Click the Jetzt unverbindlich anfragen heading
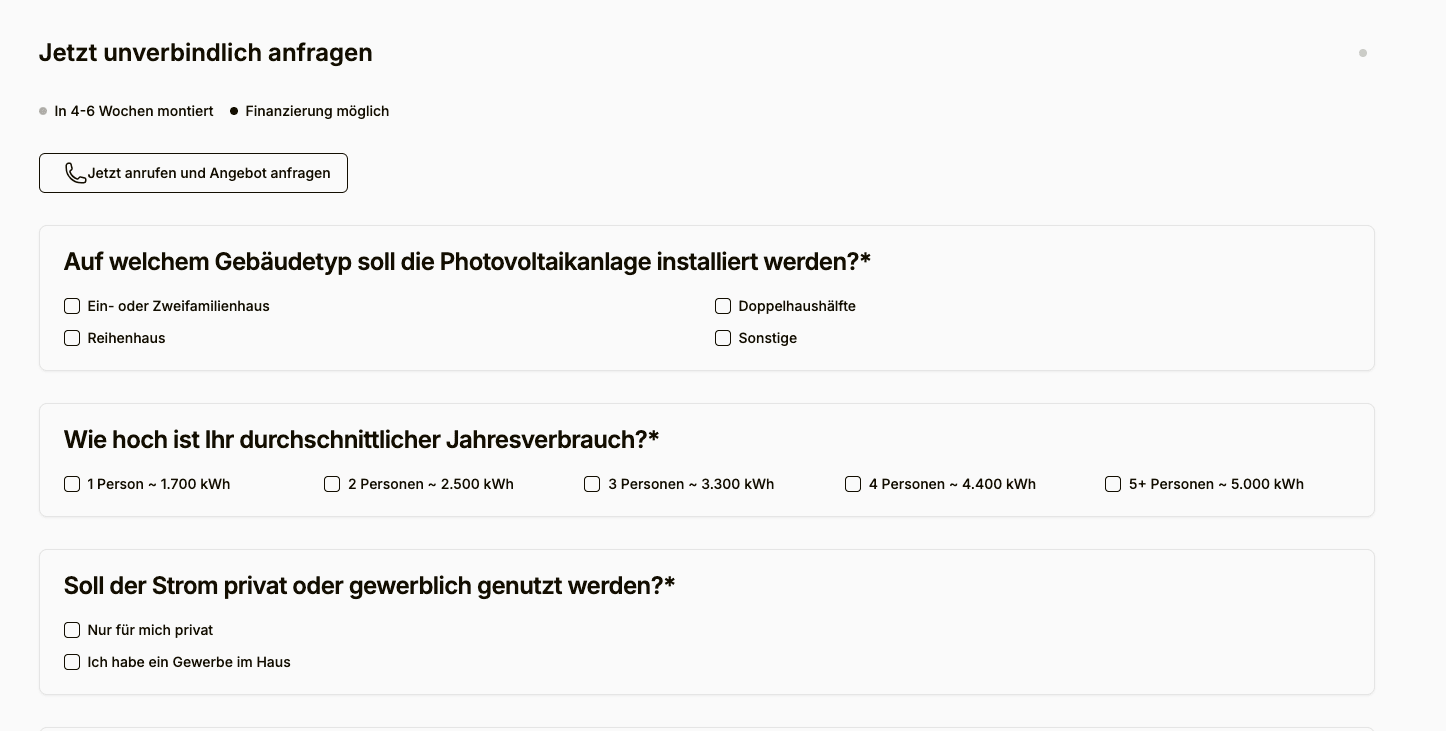Viewport: 1446px width, 731px height. [x=205, y=52]
